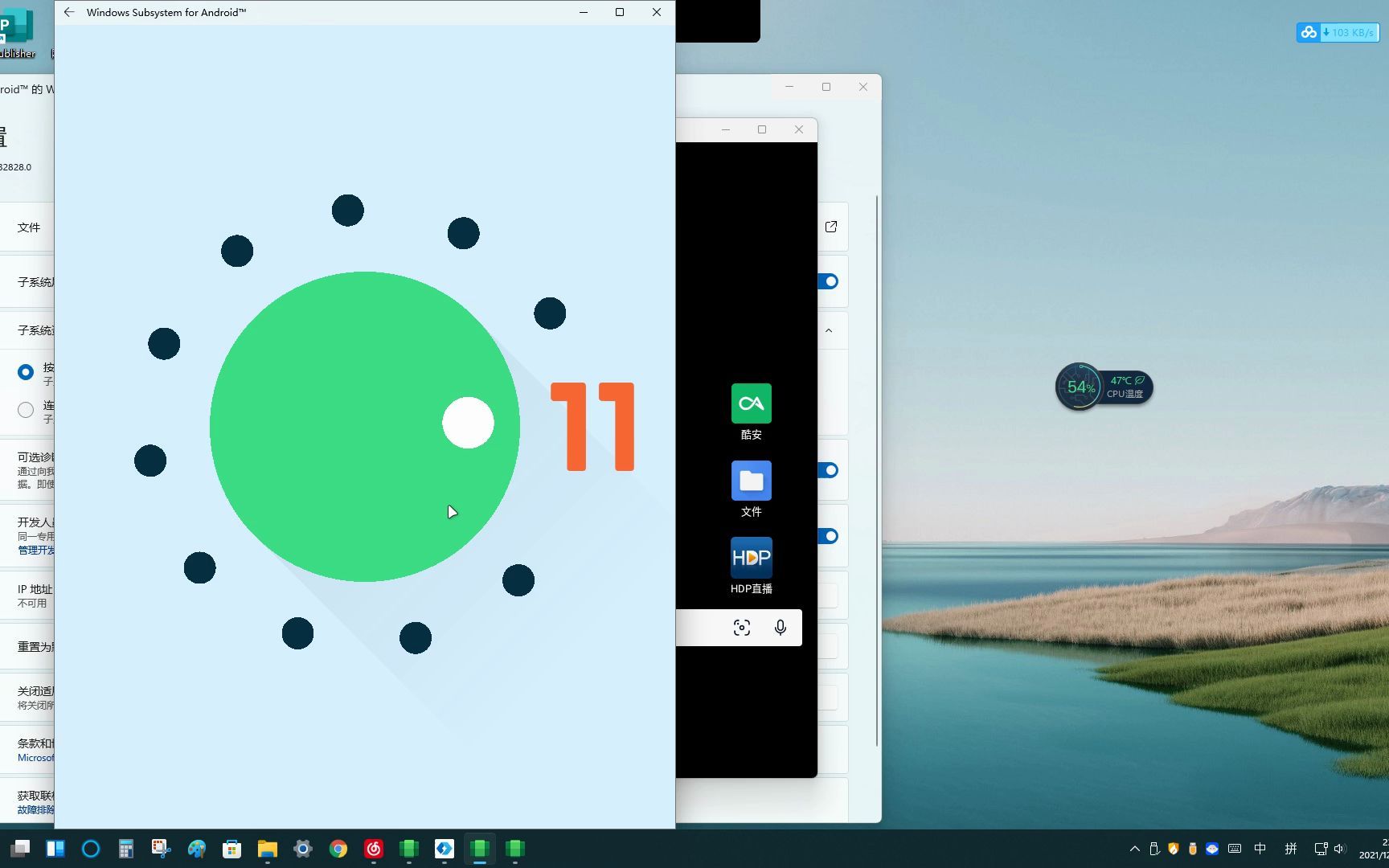
Task: Click the 文件 row in left settings
Action: [27, 227]
